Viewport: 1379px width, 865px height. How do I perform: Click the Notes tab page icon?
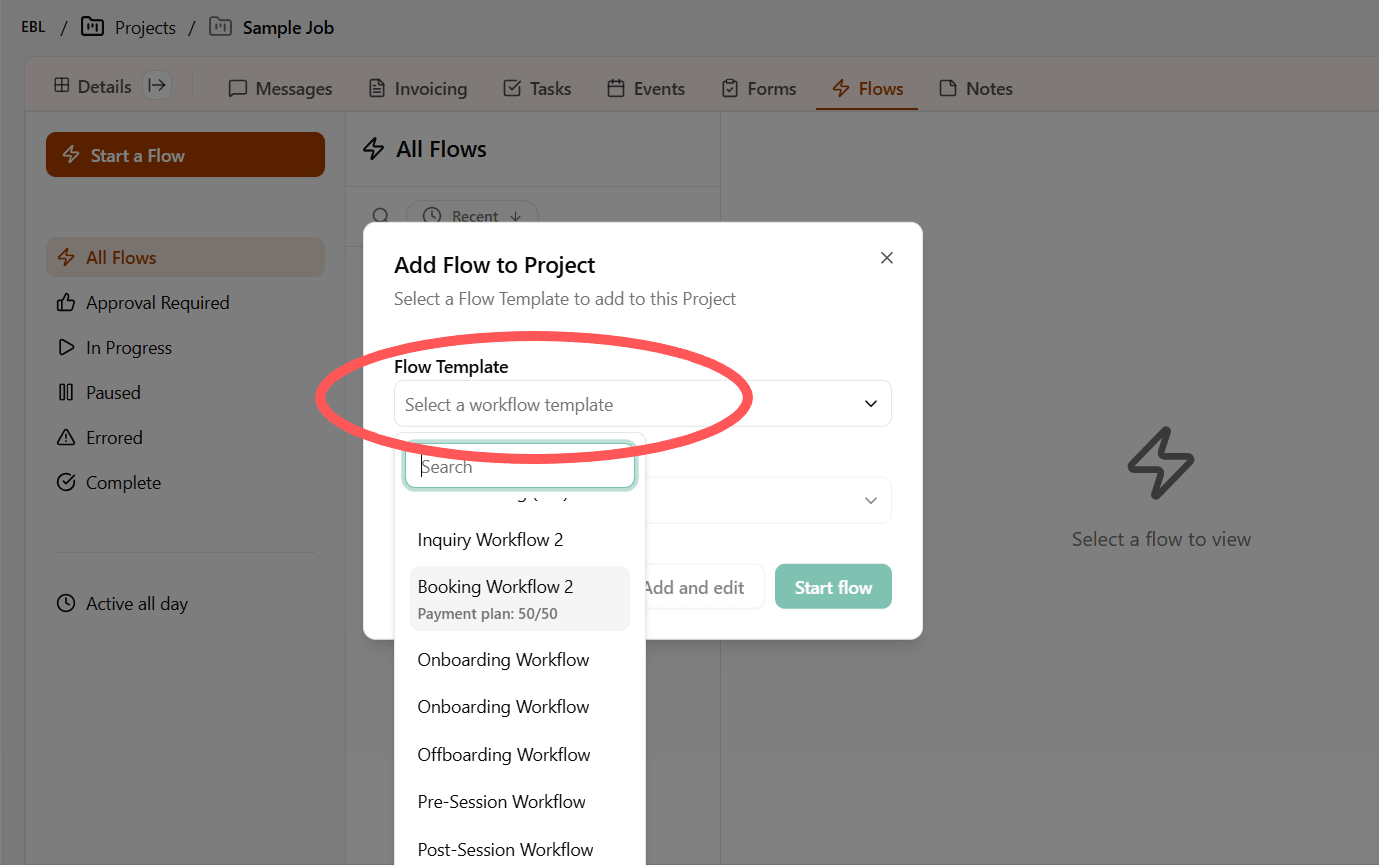(x=948, y=88)
